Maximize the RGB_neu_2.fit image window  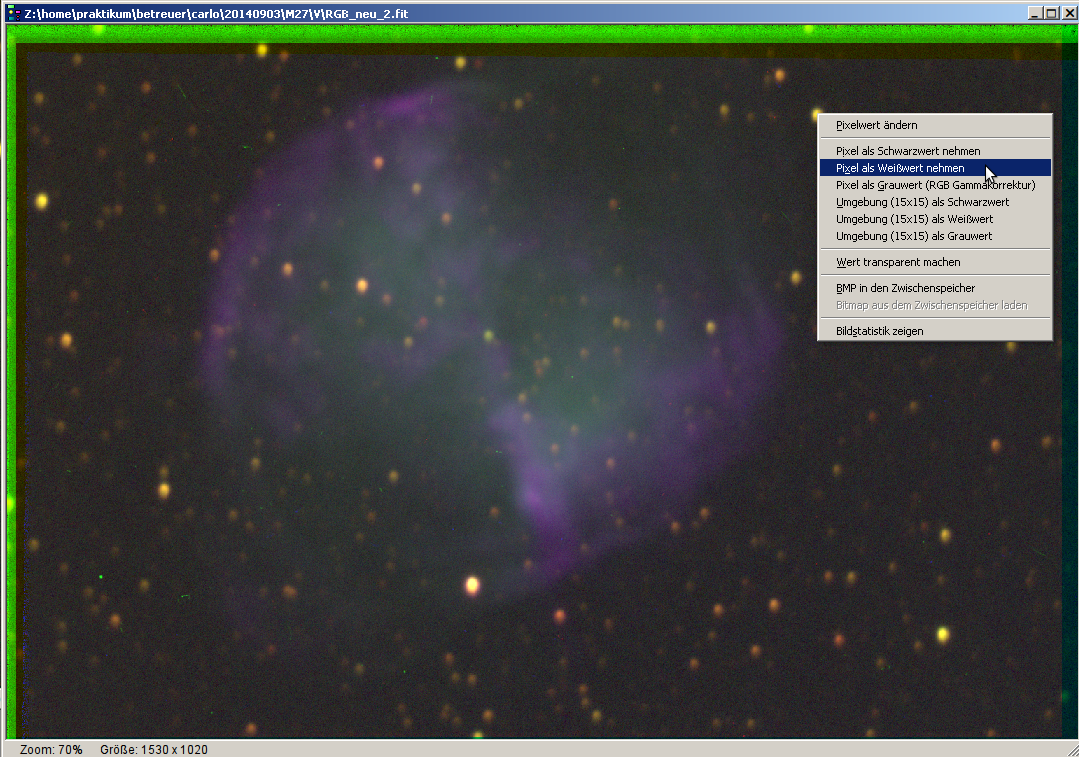pos(1050,13)
